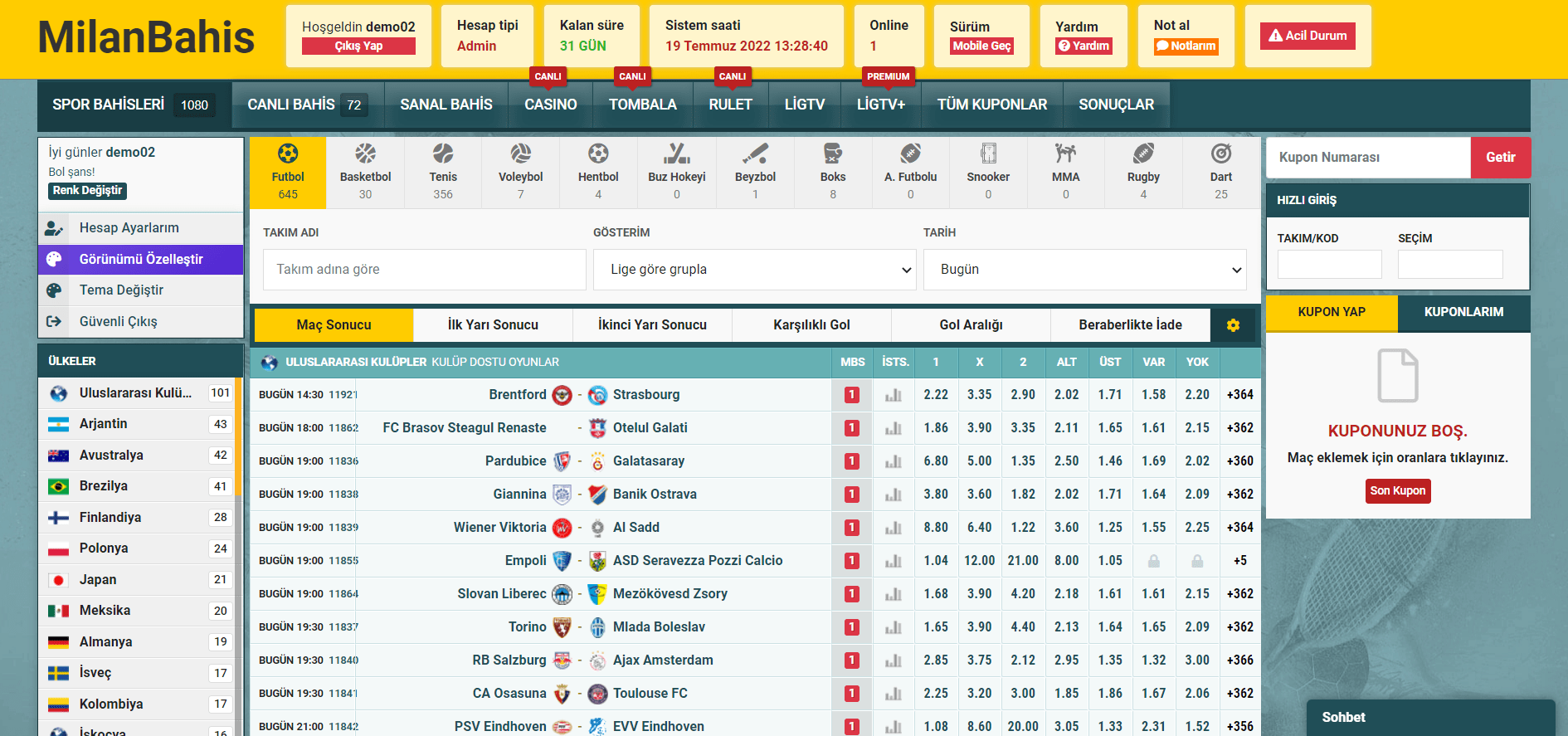Click the Notlarım button

(x=1186, y=46)
